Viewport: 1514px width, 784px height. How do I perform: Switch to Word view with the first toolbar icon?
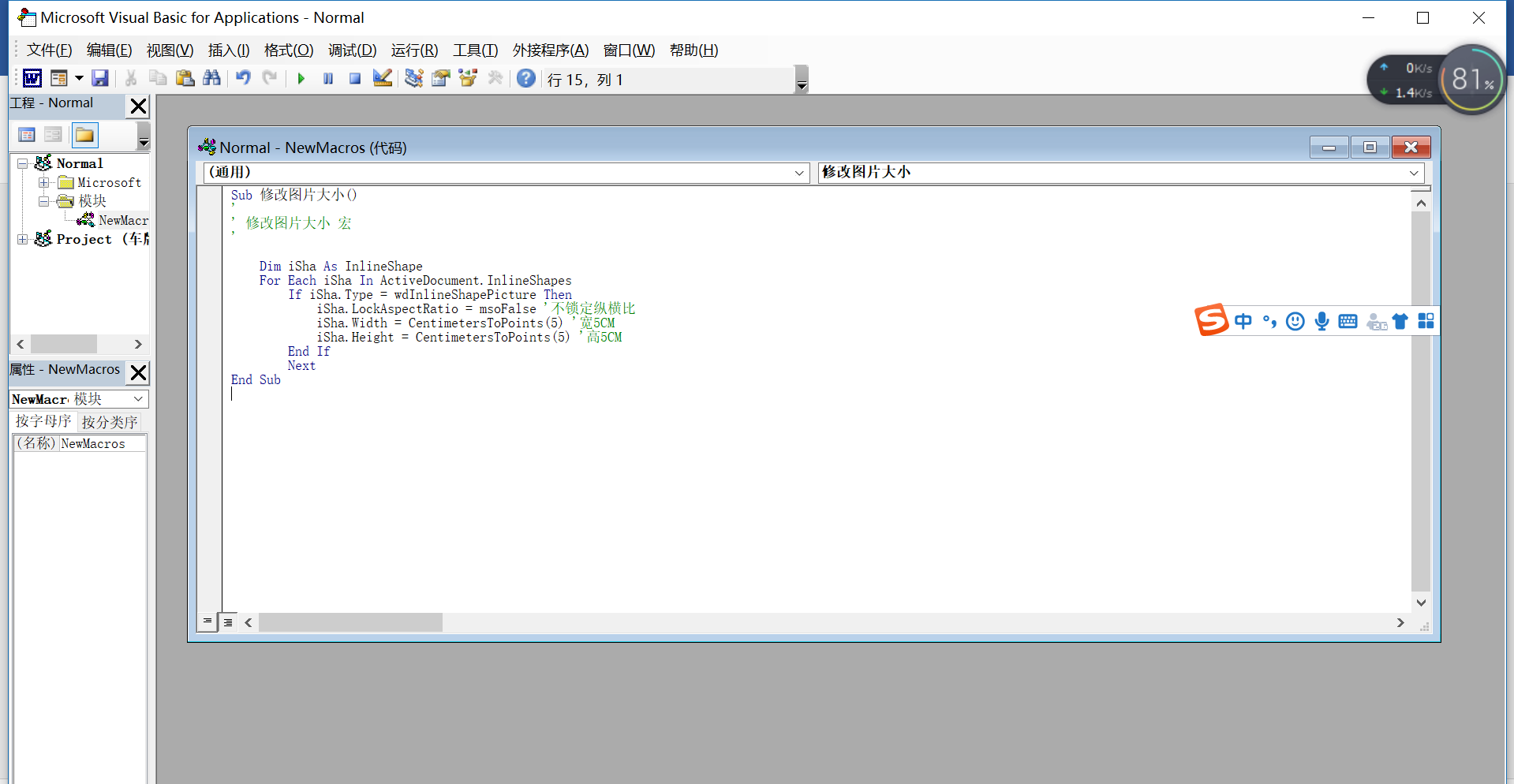pos(32,78)
